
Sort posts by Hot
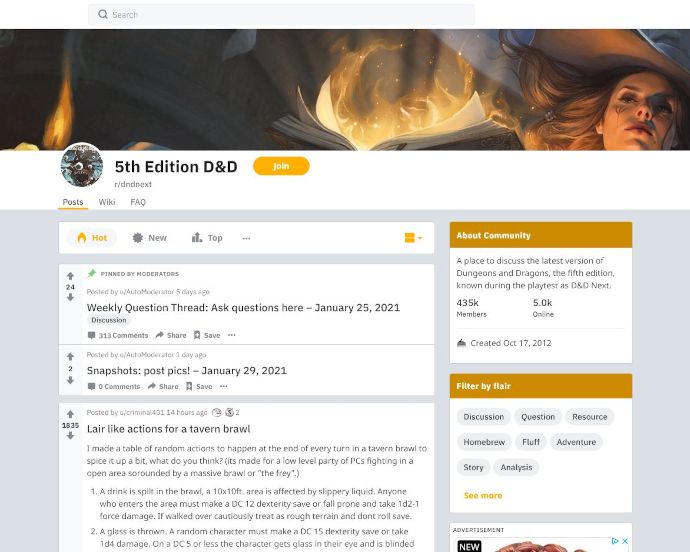(92, 238)
